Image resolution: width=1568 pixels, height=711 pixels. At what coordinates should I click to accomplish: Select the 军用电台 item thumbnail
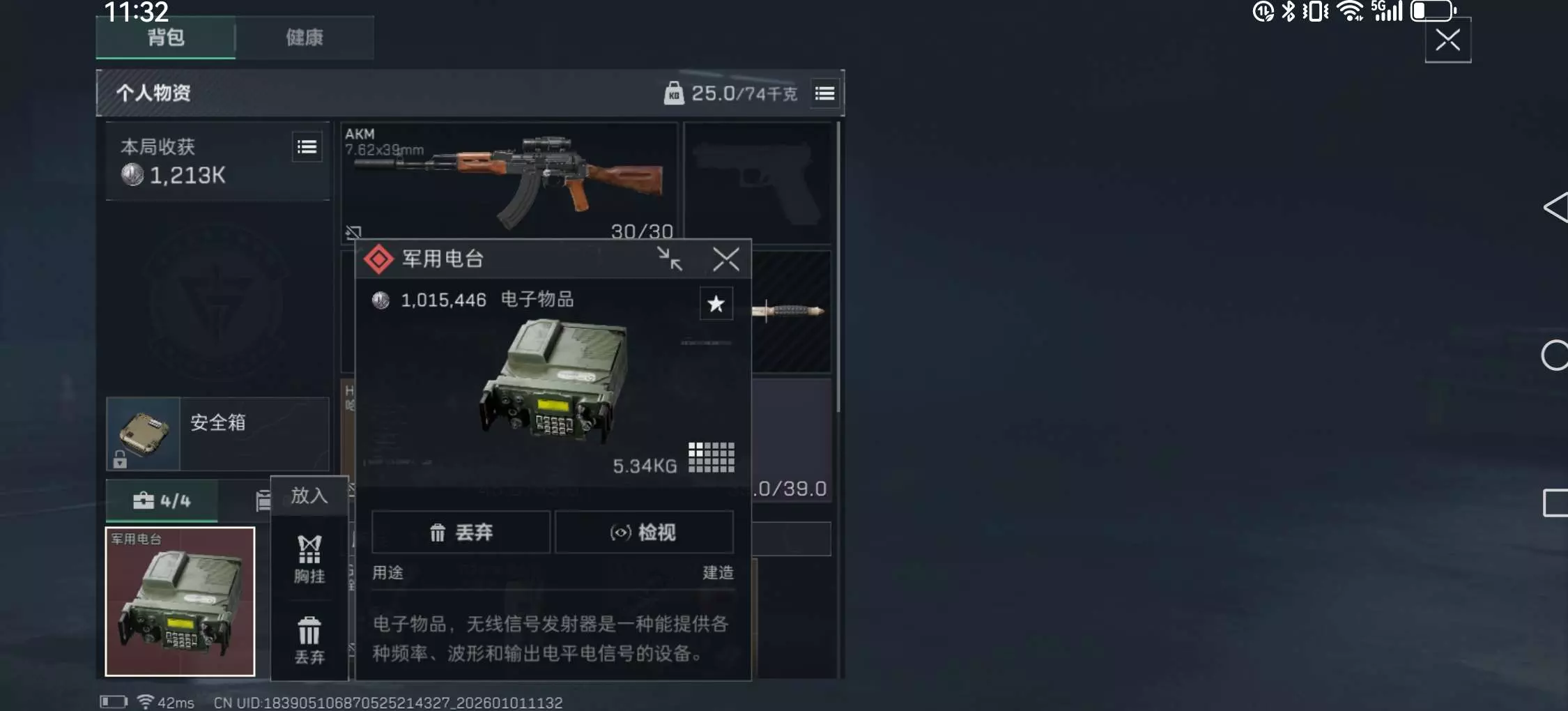(180, 602)
